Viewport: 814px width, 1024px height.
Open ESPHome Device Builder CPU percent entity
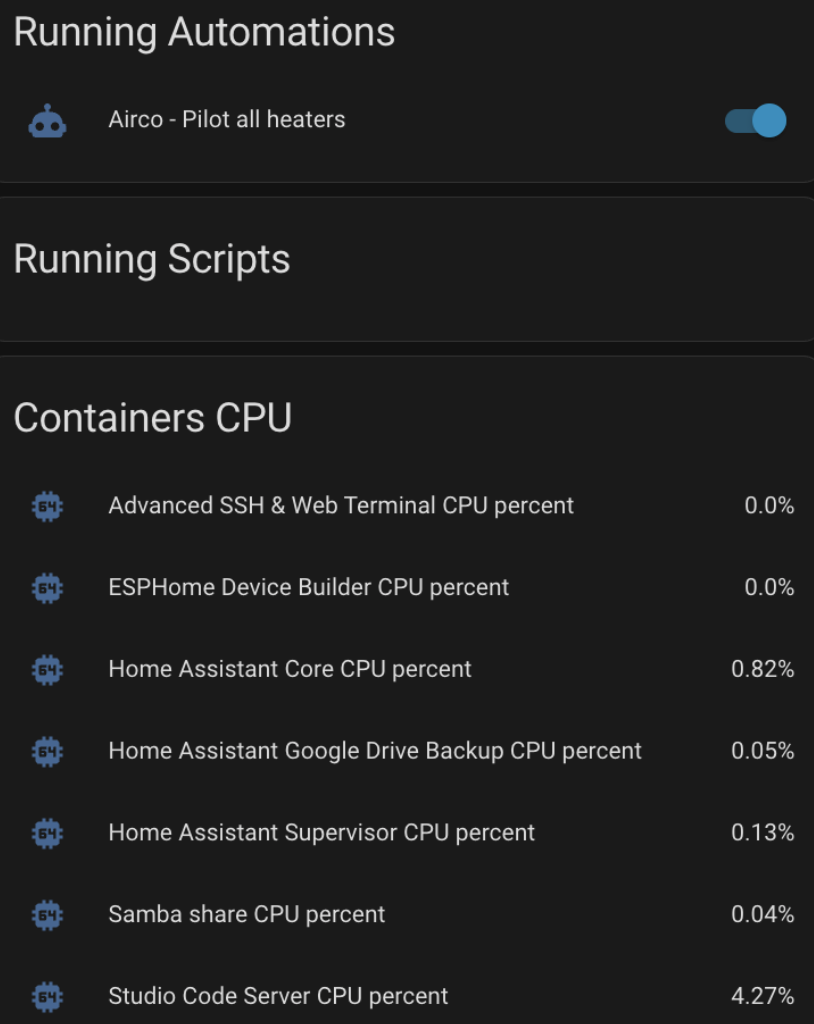pos(309,588)
